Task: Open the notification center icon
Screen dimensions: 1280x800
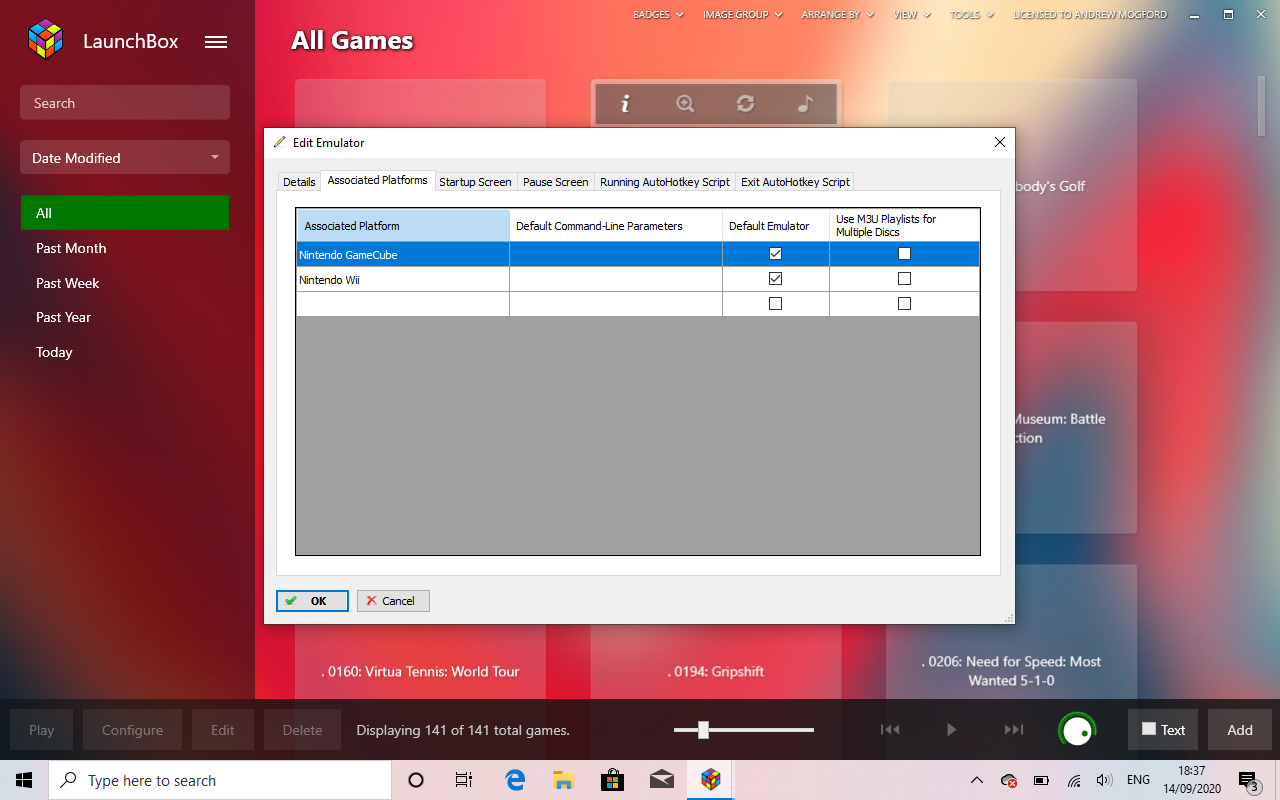Action: 1248,780
